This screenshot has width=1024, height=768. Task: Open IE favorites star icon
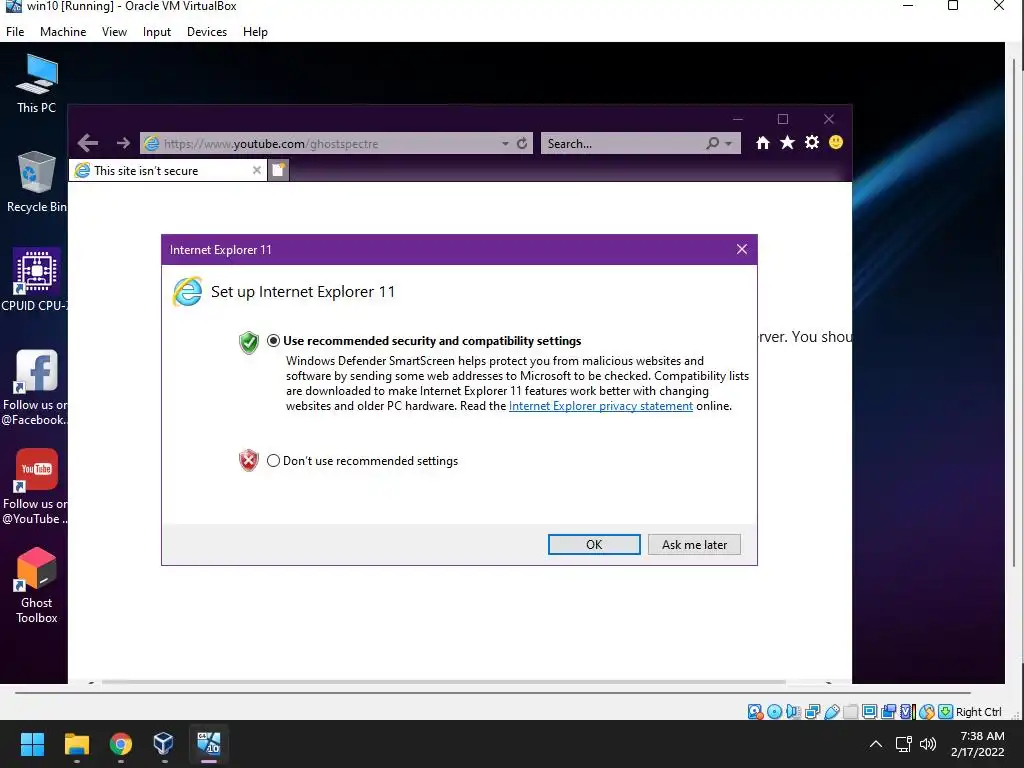point(788,142)
